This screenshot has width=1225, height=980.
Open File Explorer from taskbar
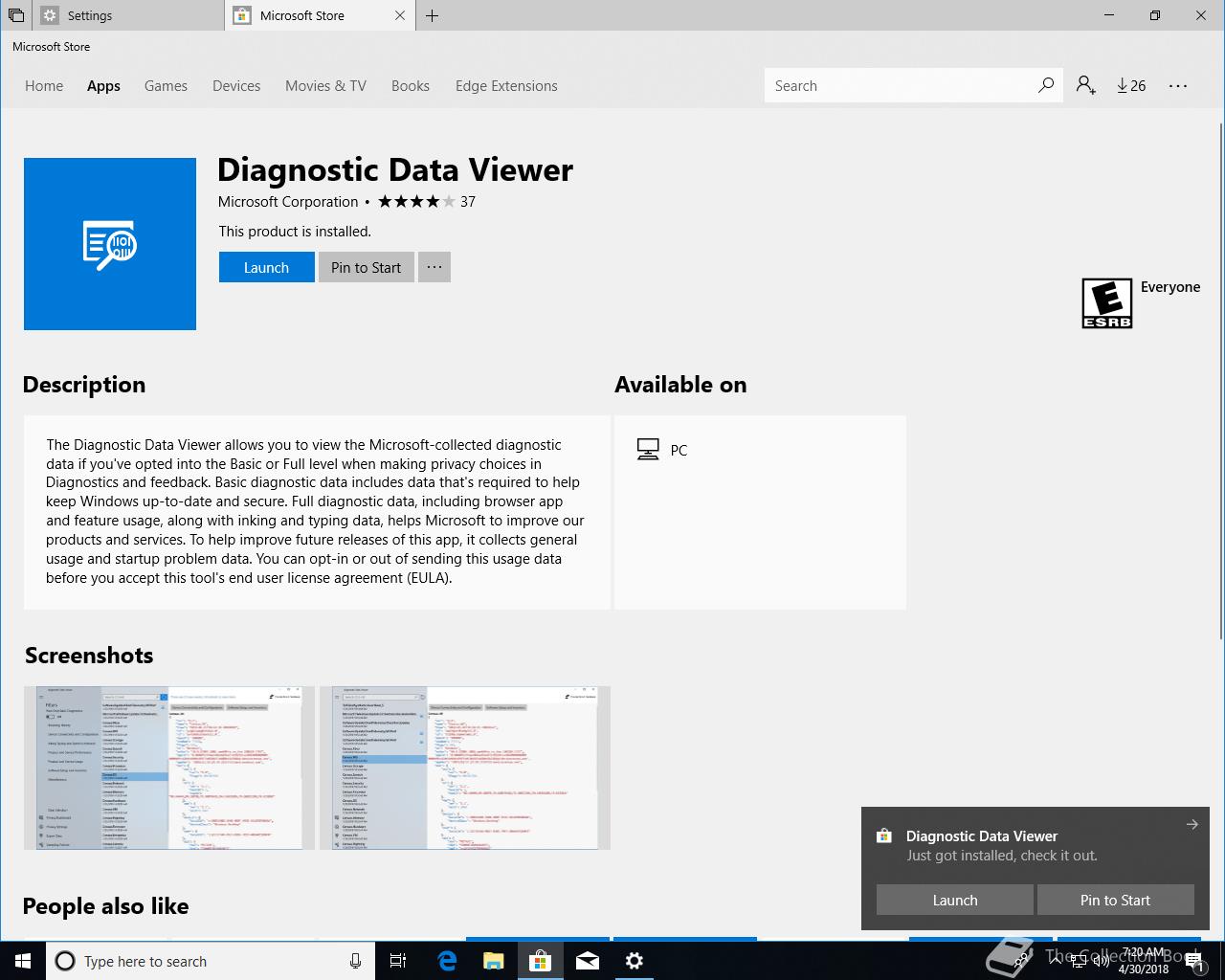coord(493,961)
